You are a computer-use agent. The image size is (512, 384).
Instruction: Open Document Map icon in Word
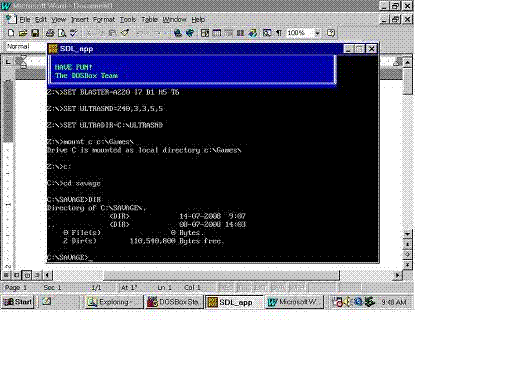(267, 33)
